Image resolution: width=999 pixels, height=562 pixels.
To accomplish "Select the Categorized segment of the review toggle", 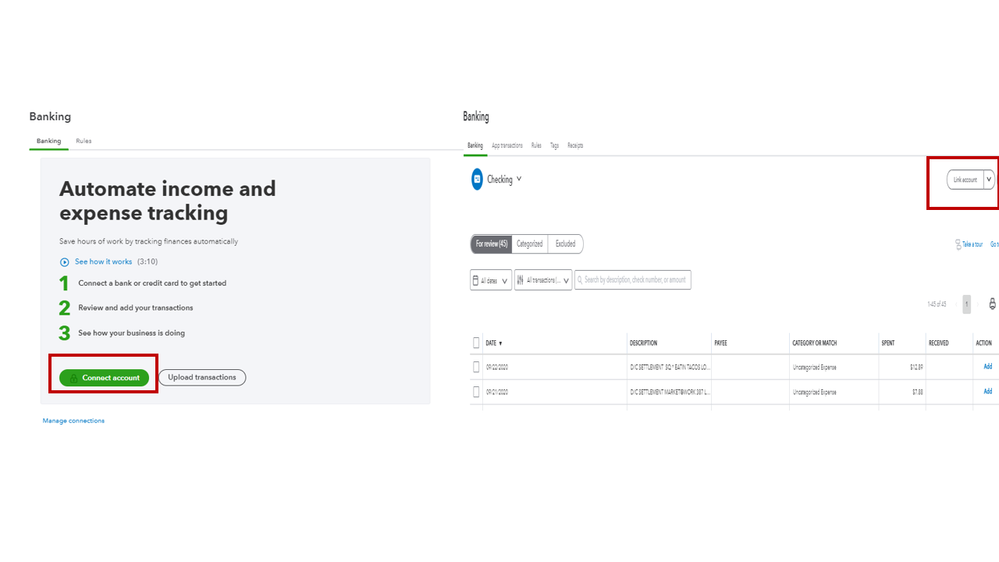I will click(529, 244).
